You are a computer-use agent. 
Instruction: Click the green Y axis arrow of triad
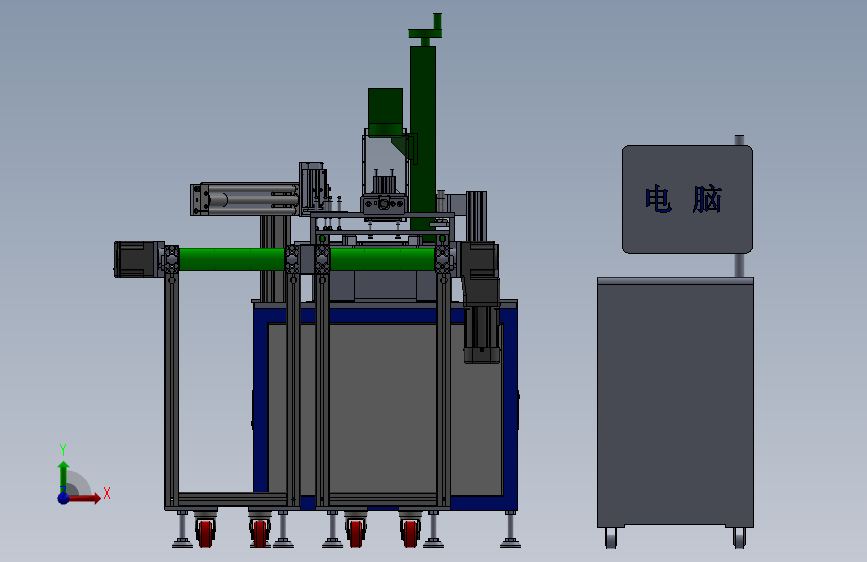pos(64,476)
